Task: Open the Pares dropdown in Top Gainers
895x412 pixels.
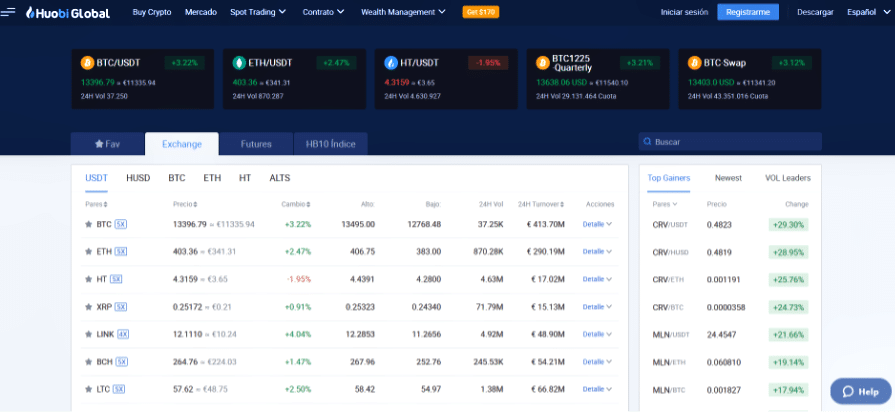Action: [x=665, y=204]
